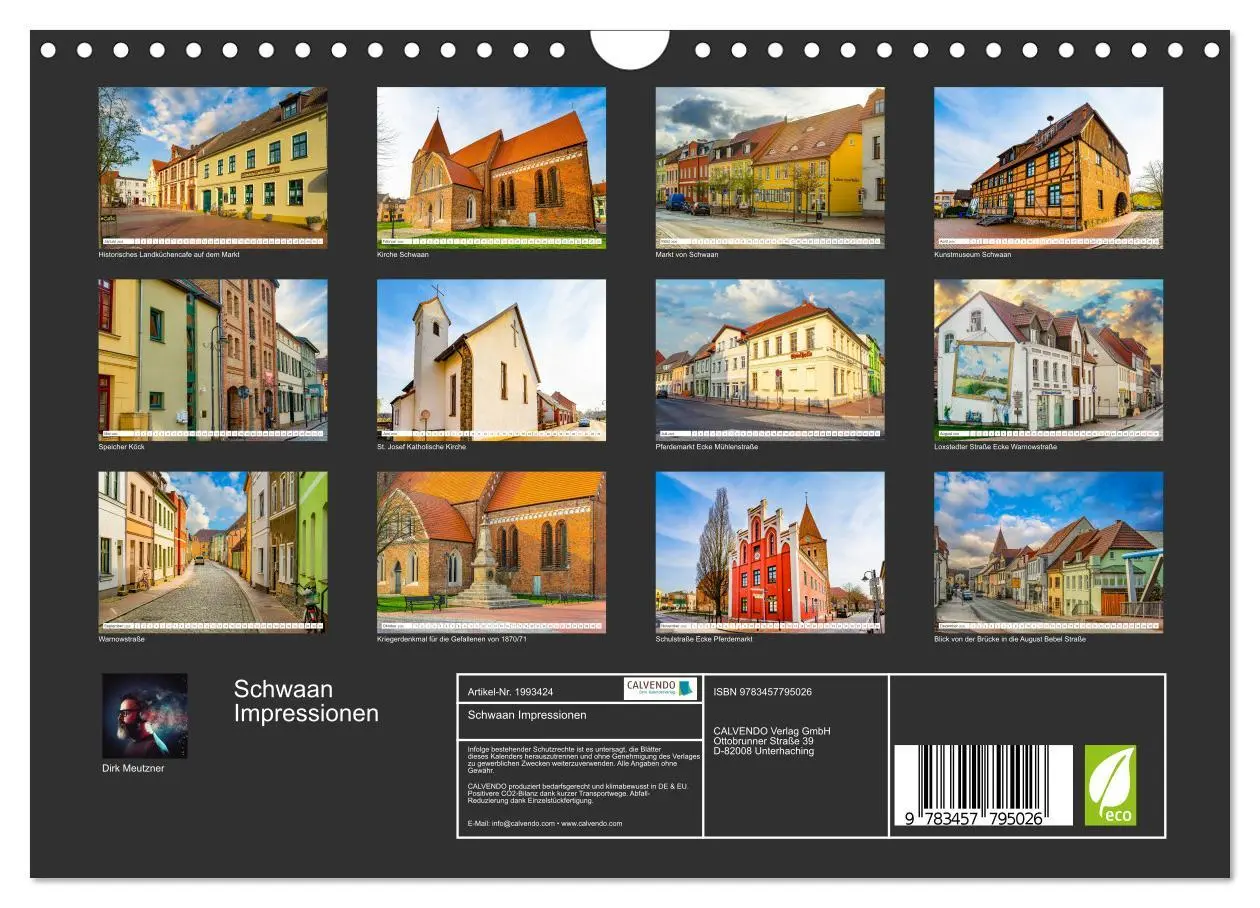This screenshot has height=908, width=1260.
Task: Click the 'Markt von Schwaan' caption
Action: (687, 254)
